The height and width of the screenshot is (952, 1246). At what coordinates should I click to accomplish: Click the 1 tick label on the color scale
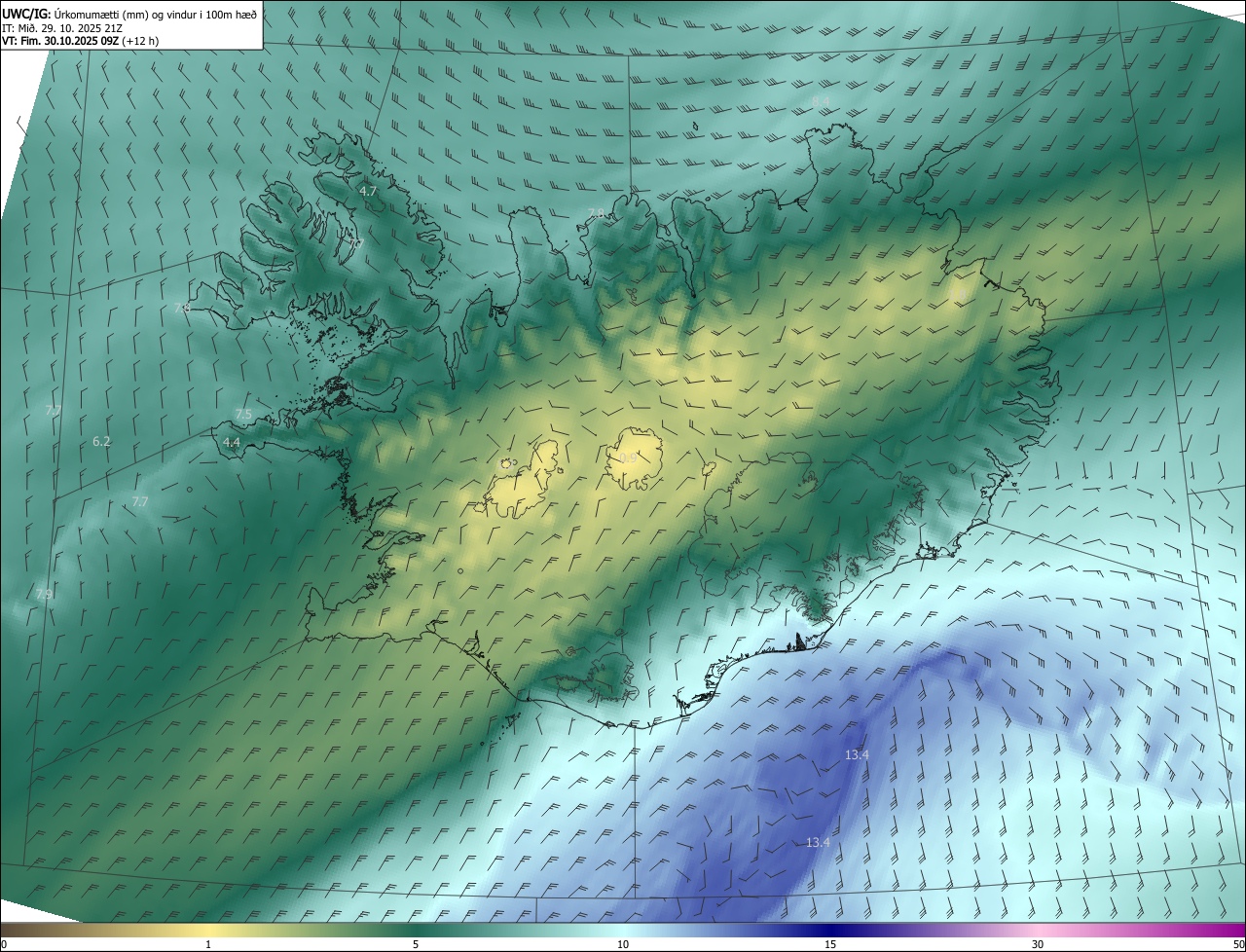[x=208, y=944]
